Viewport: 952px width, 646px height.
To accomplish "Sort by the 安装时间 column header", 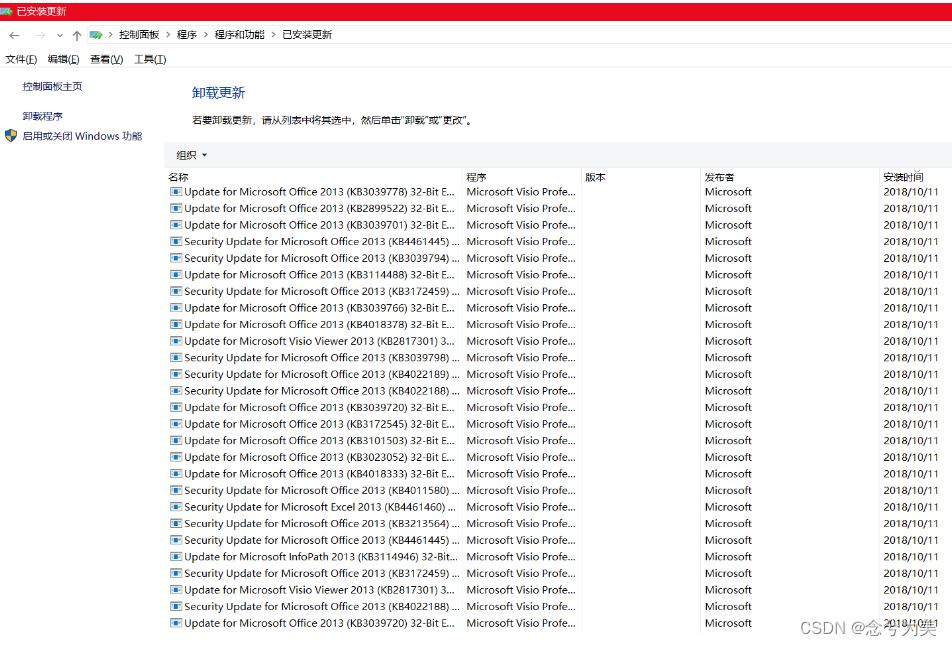I will click(903, 177).
